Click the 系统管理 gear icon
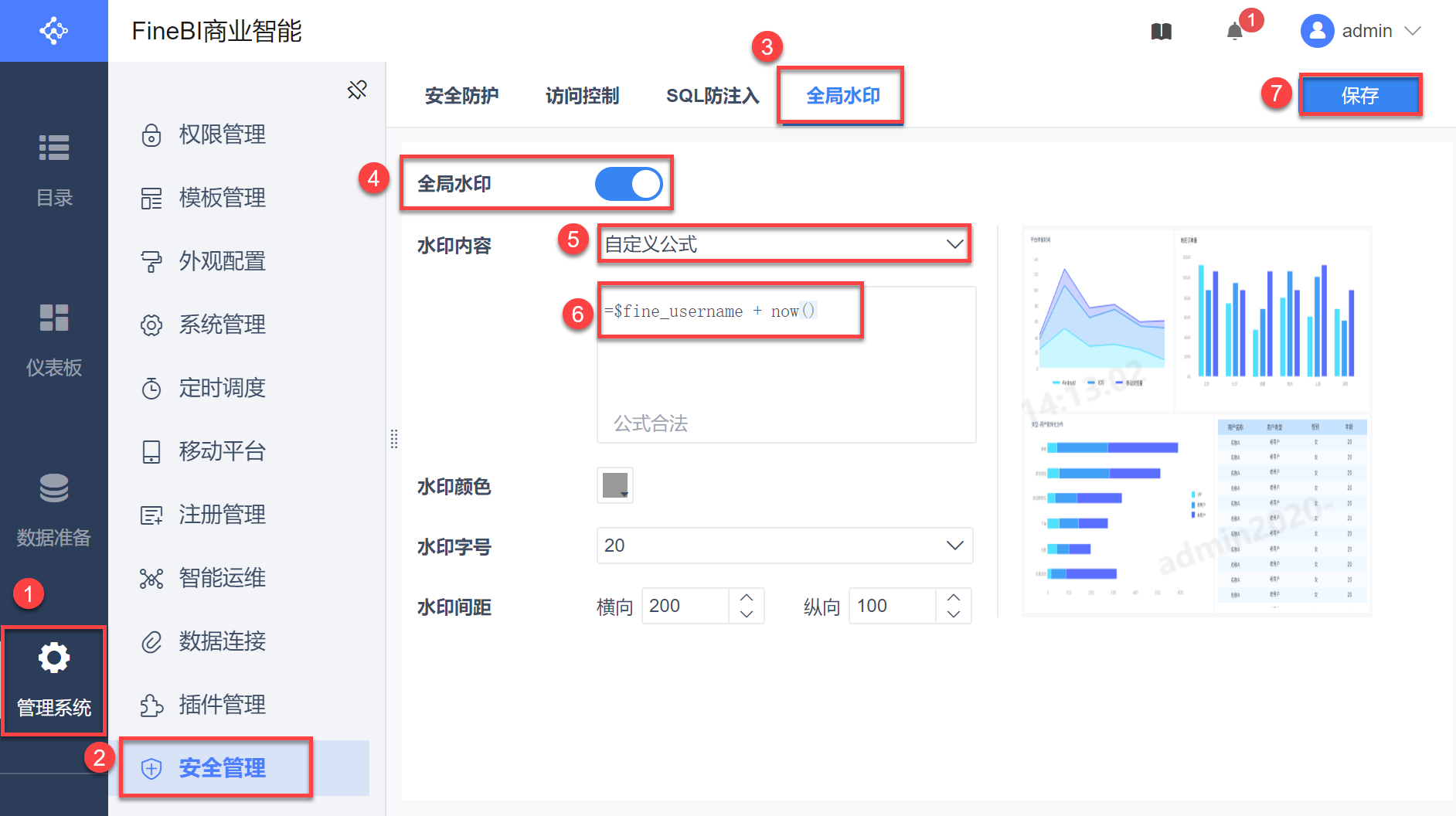1456x816 pixels. (x=151, y=325)
